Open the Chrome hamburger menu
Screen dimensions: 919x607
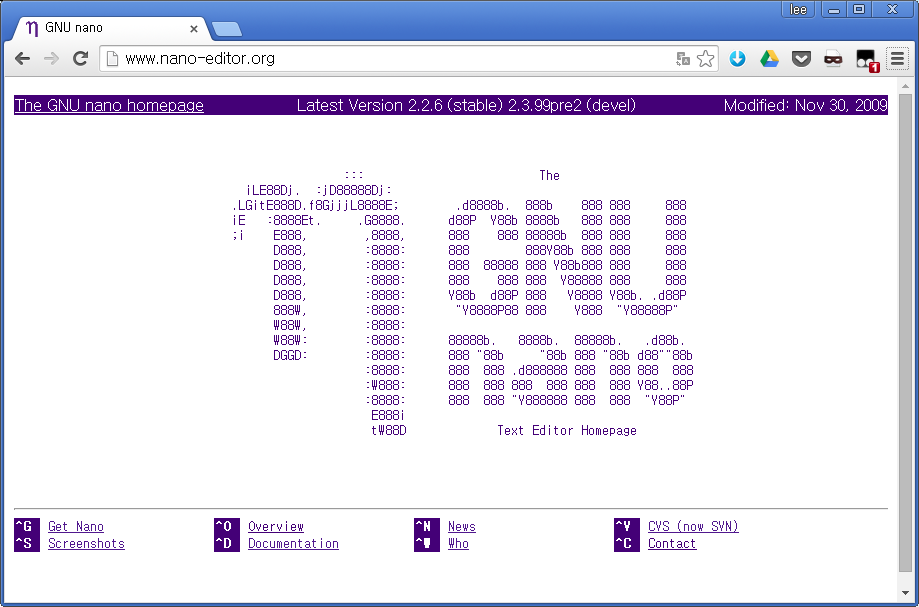click(x=897, y=59)
